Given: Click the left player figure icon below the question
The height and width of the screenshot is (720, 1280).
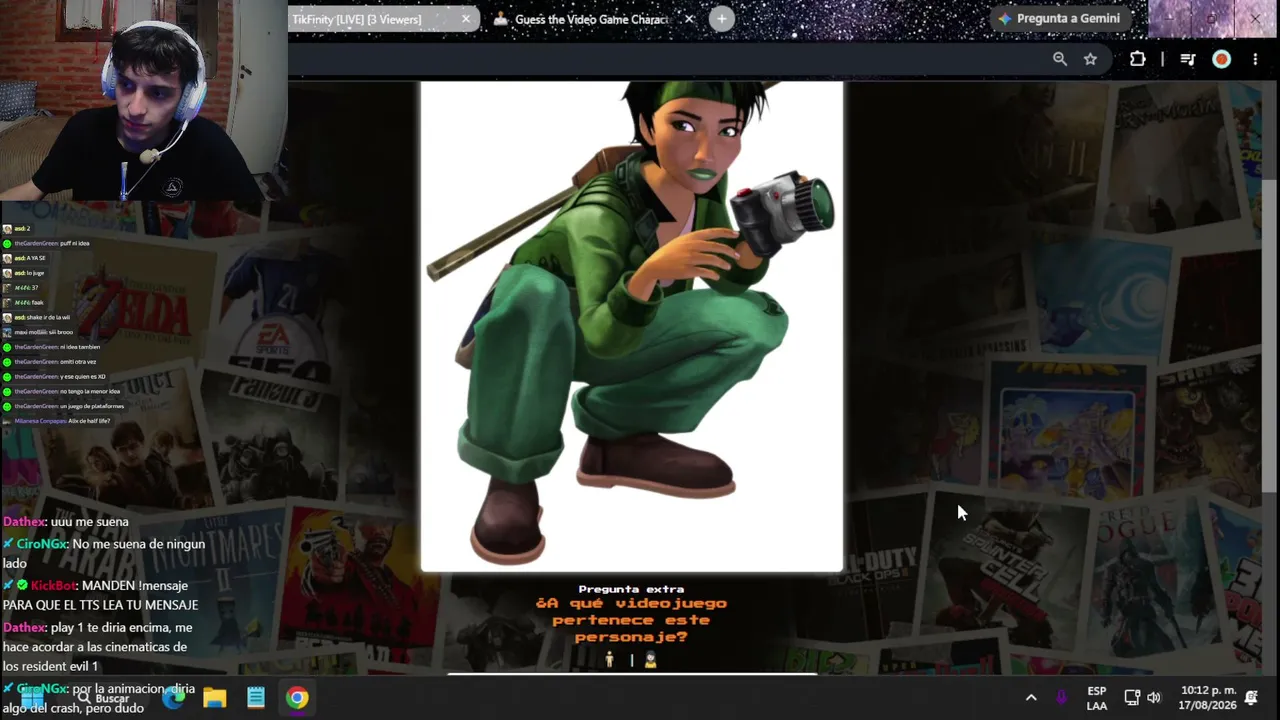Looking at the screenshot, I should (609, 660).
